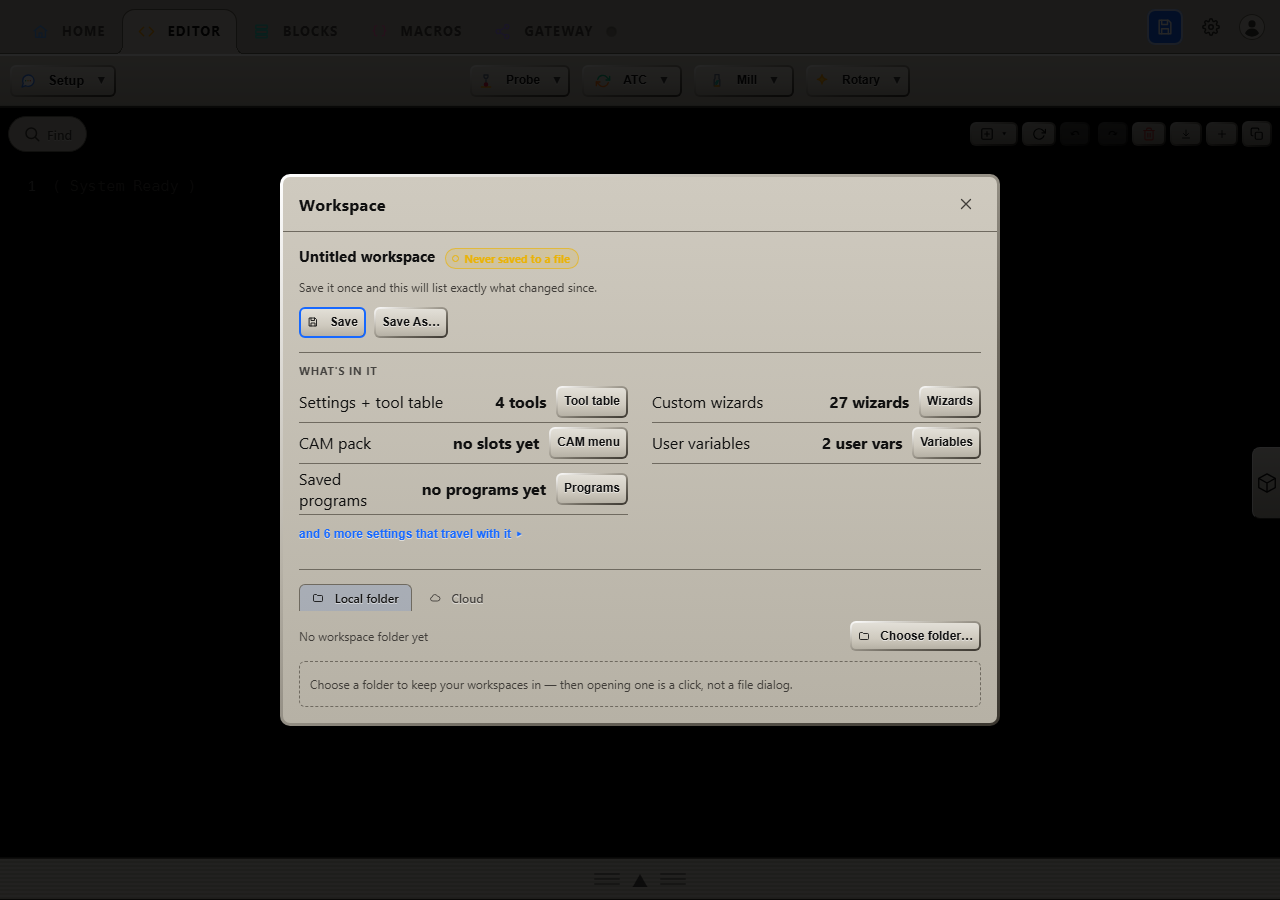Click the blue save workspace icon

tap(1165, 27)
